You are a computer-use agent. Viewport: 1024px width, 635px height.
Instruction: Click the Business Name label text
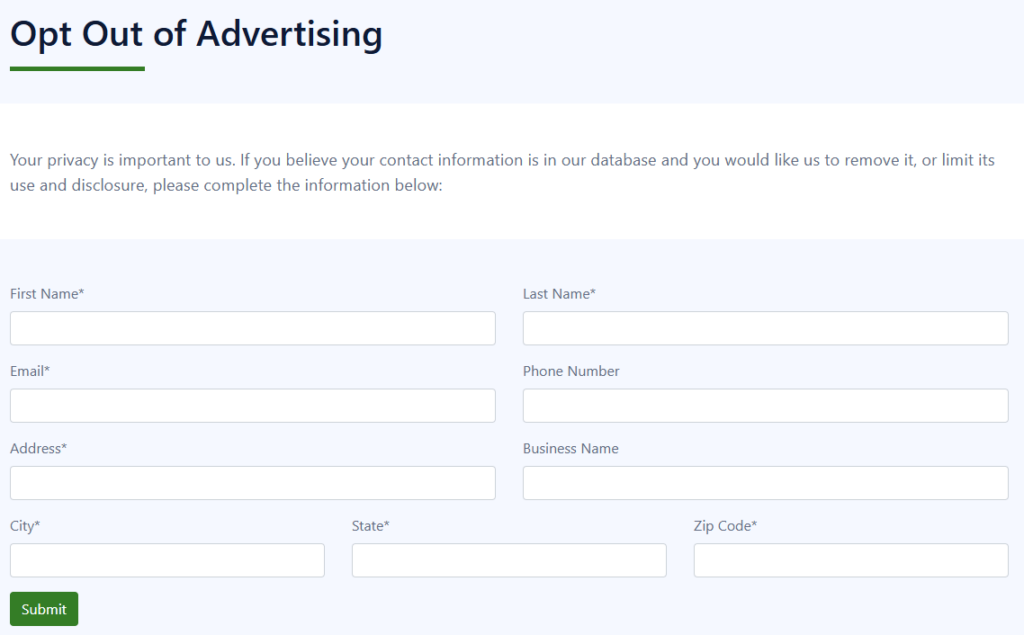click(570, 448)
